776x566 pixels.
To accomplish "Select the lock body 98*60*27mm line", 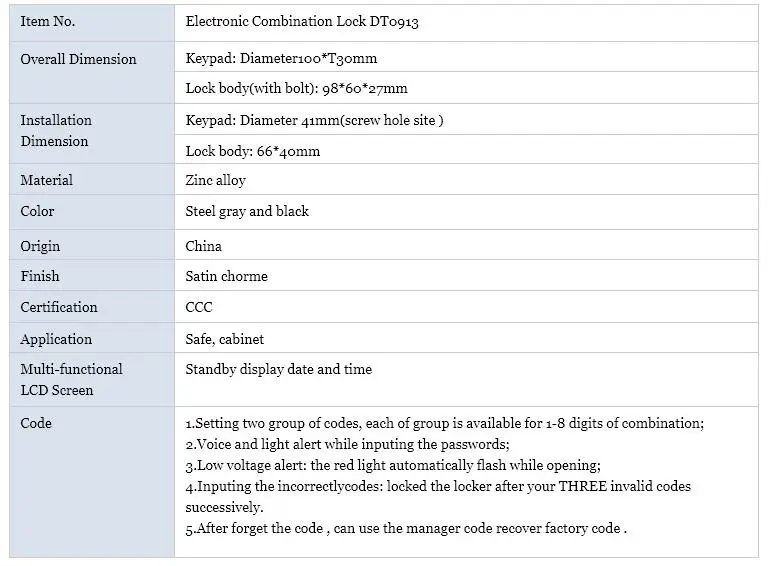I will [296, 89].
